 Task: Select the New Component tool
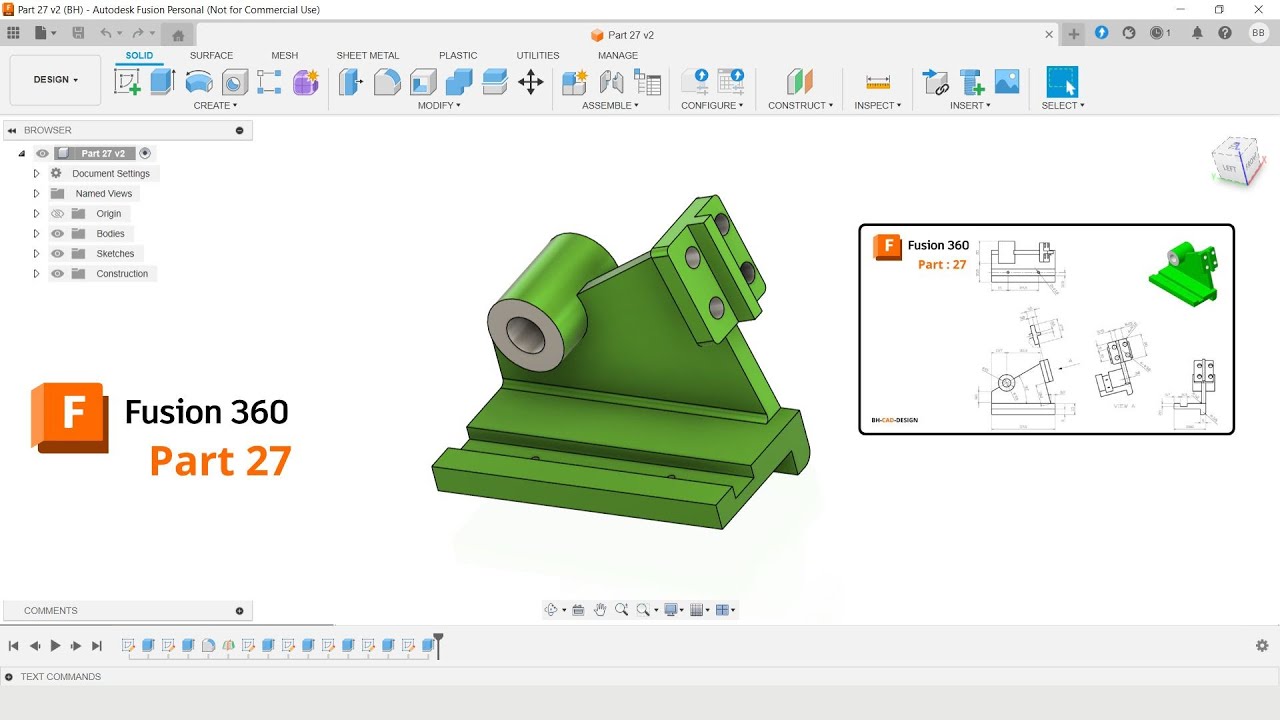pos(574,82)
